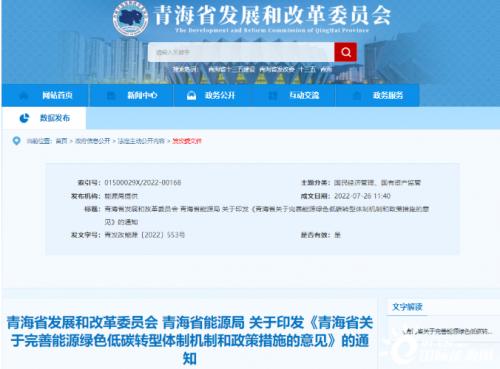Focus the search keyword input field
This screenshot has width=500, height=369.
pos(241,52)
